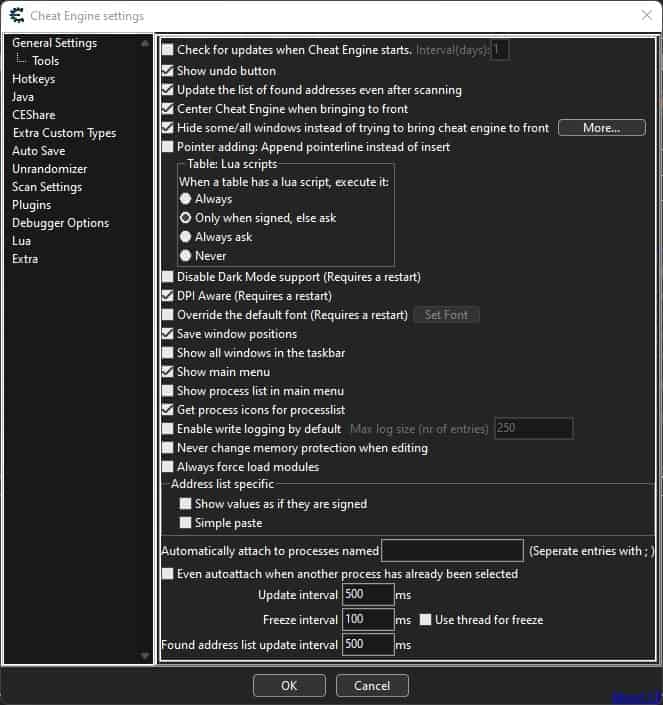Toggle Show main menu checkbox
663x705 pixels.
[168, 372]
